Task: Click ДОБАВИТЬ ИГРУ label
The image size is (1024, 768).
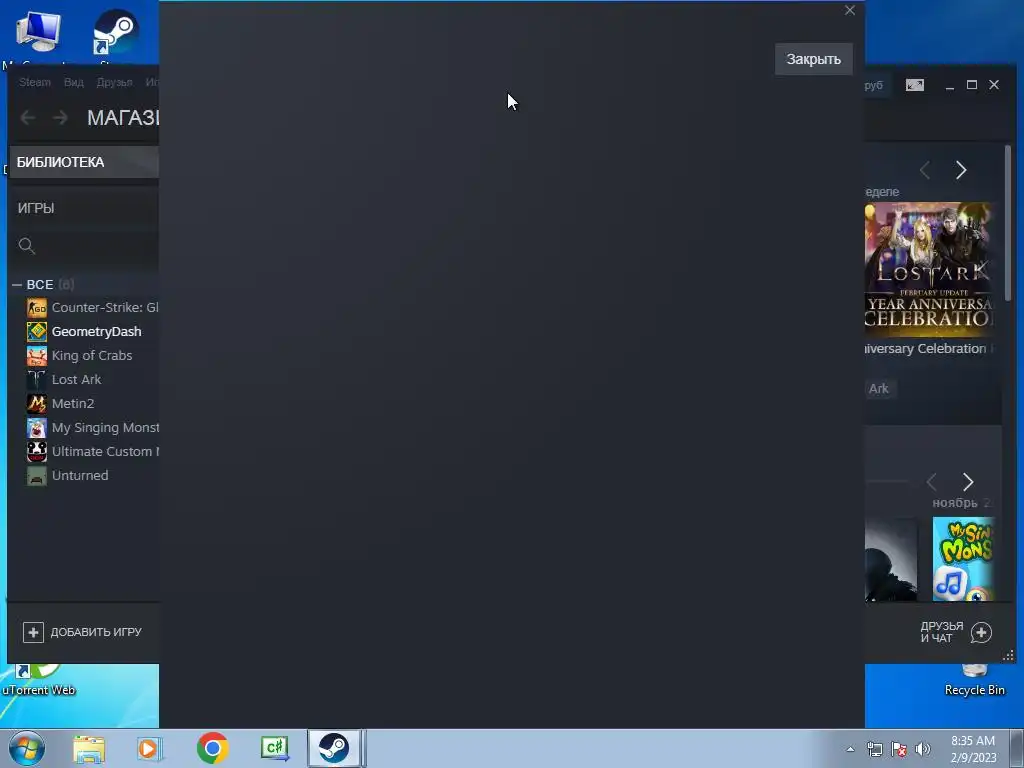Action: pyautogui.click(x=96, y=632)
